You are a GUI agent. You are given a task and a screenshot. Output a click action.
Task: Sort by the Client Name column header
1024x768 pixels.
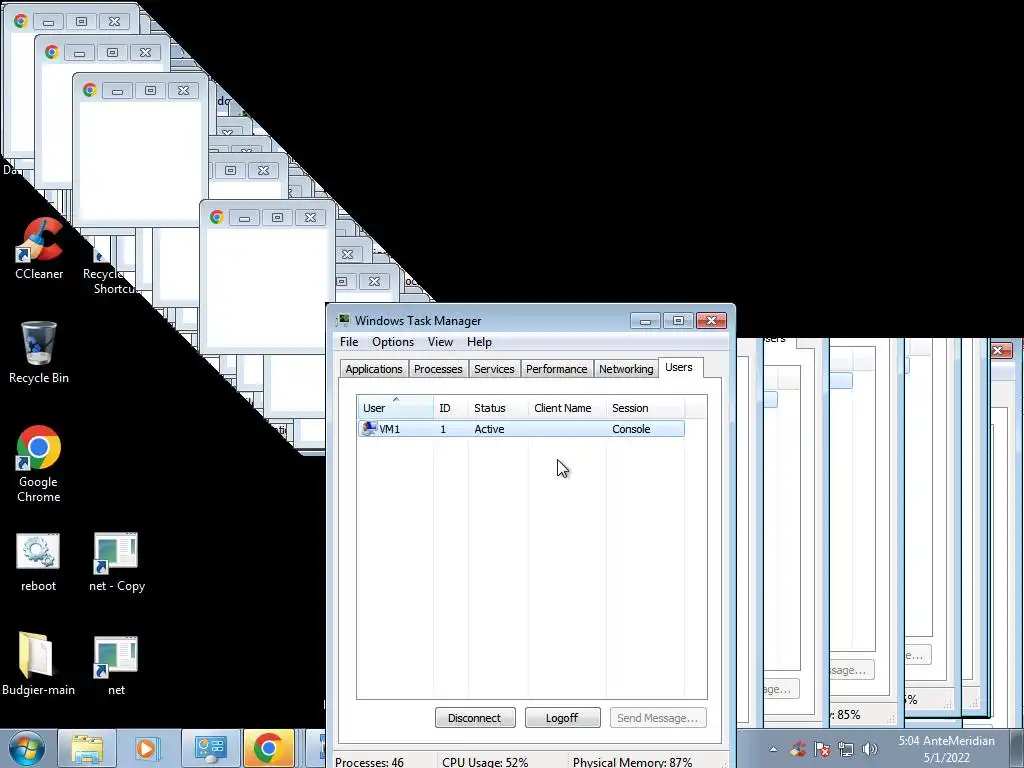click(568, 408)
